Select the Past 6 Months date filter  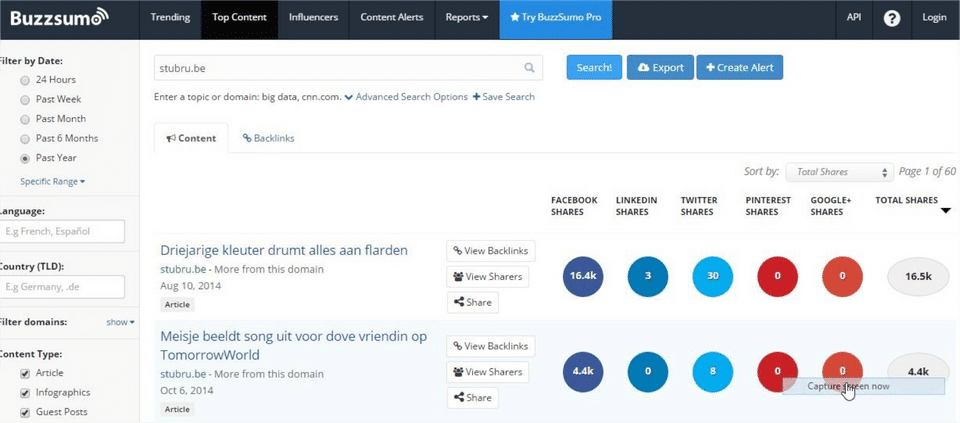25,139
